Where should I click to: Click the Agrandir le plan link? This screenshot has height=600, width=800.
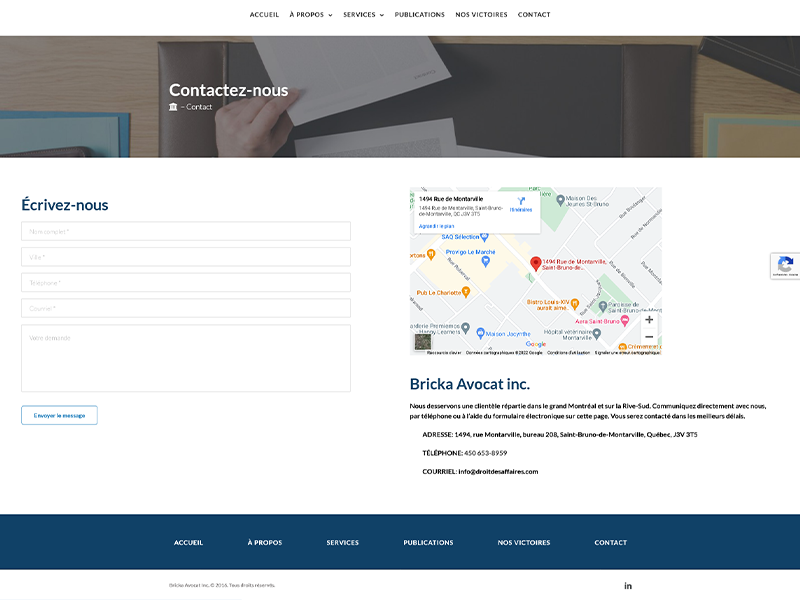pyautogui.click(x=436, y=226)
